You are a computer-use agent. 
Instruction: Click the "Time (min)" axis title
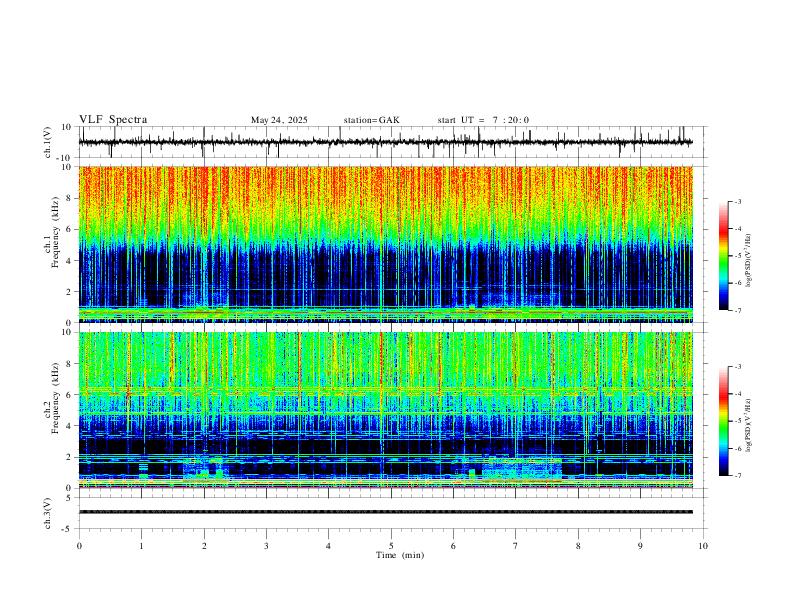(400, 555)
